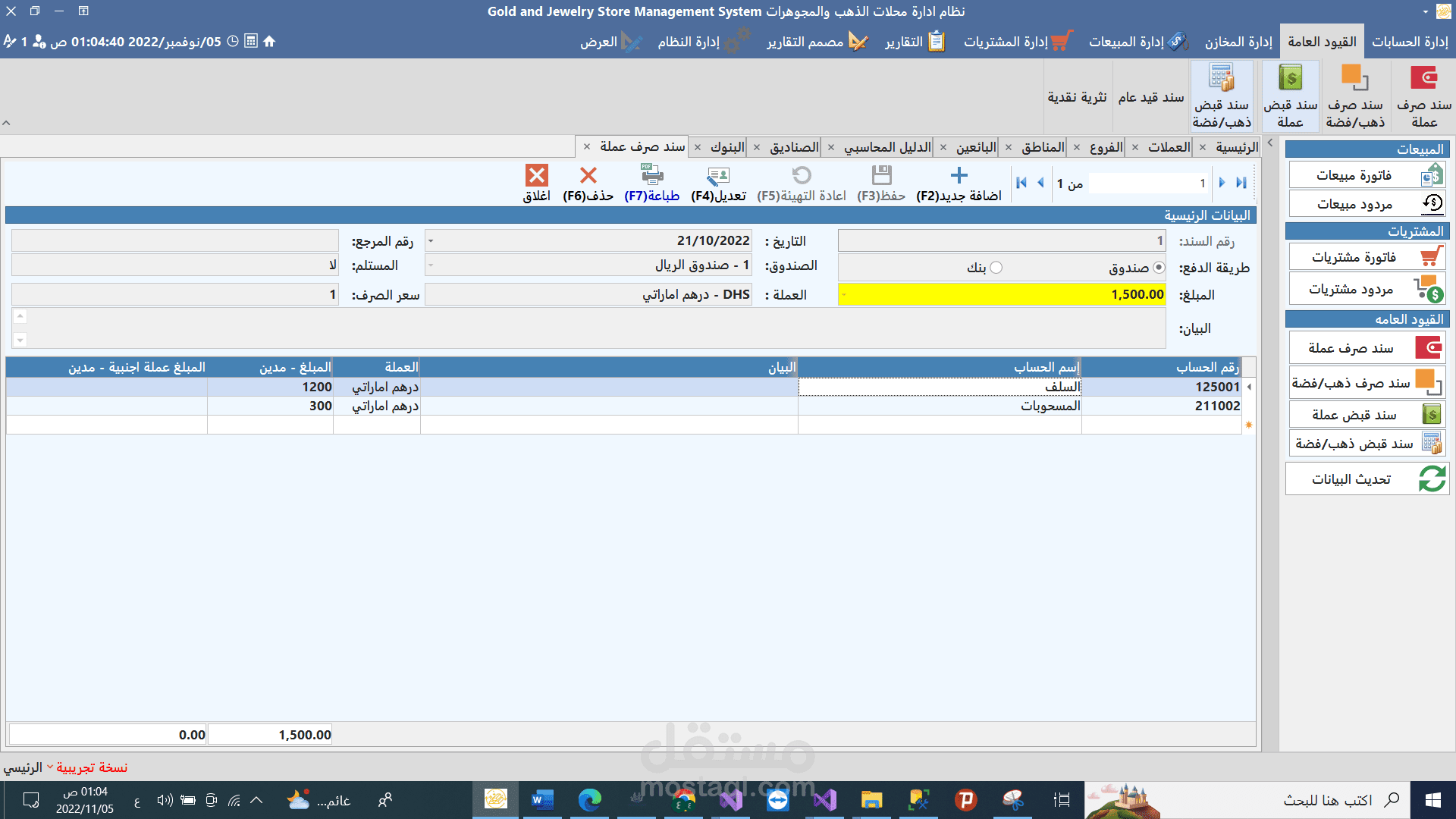Click the yellow المبلغ amount field
The image size is (1456, 819).
(x=1001, y=294)
